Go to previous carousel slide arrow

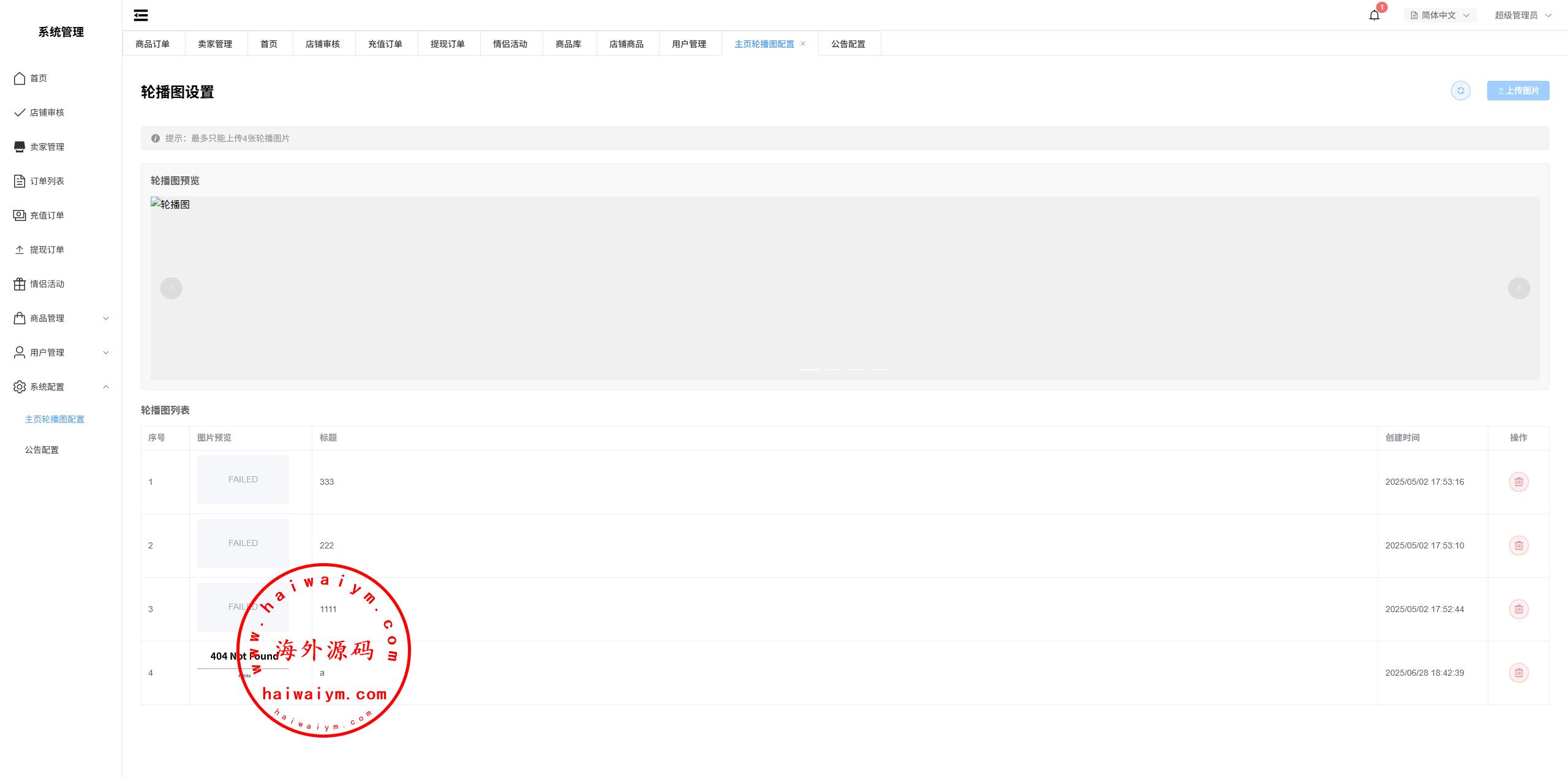click(171, 288)
